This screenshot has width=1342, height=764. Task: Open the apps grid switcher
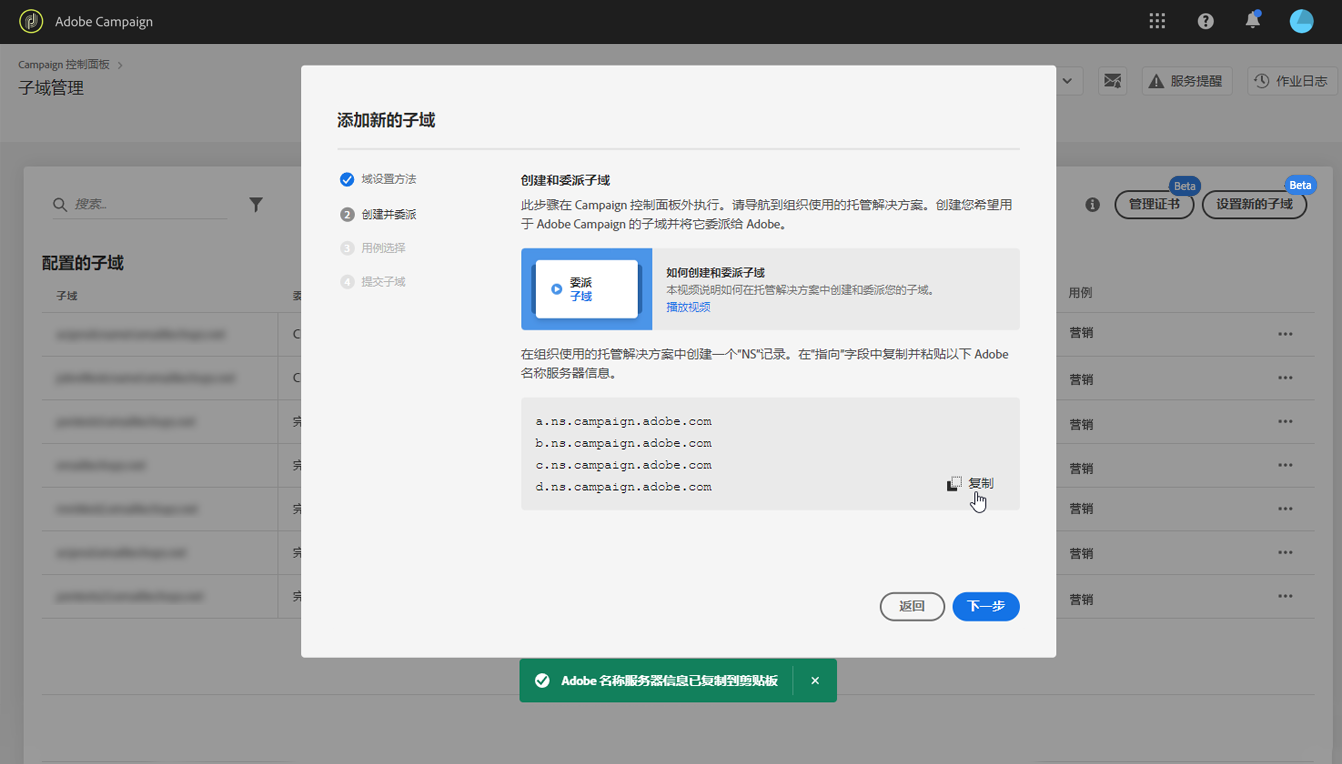[1157, 21]
